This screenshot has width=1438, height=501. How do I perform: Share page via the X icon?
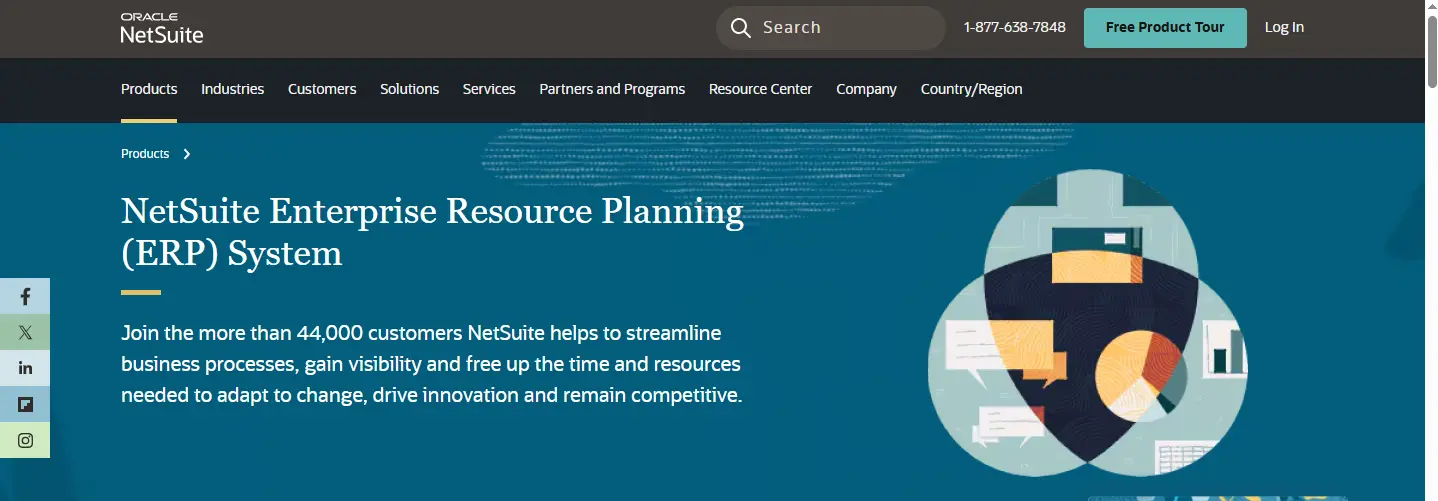[x=25, y=332]
